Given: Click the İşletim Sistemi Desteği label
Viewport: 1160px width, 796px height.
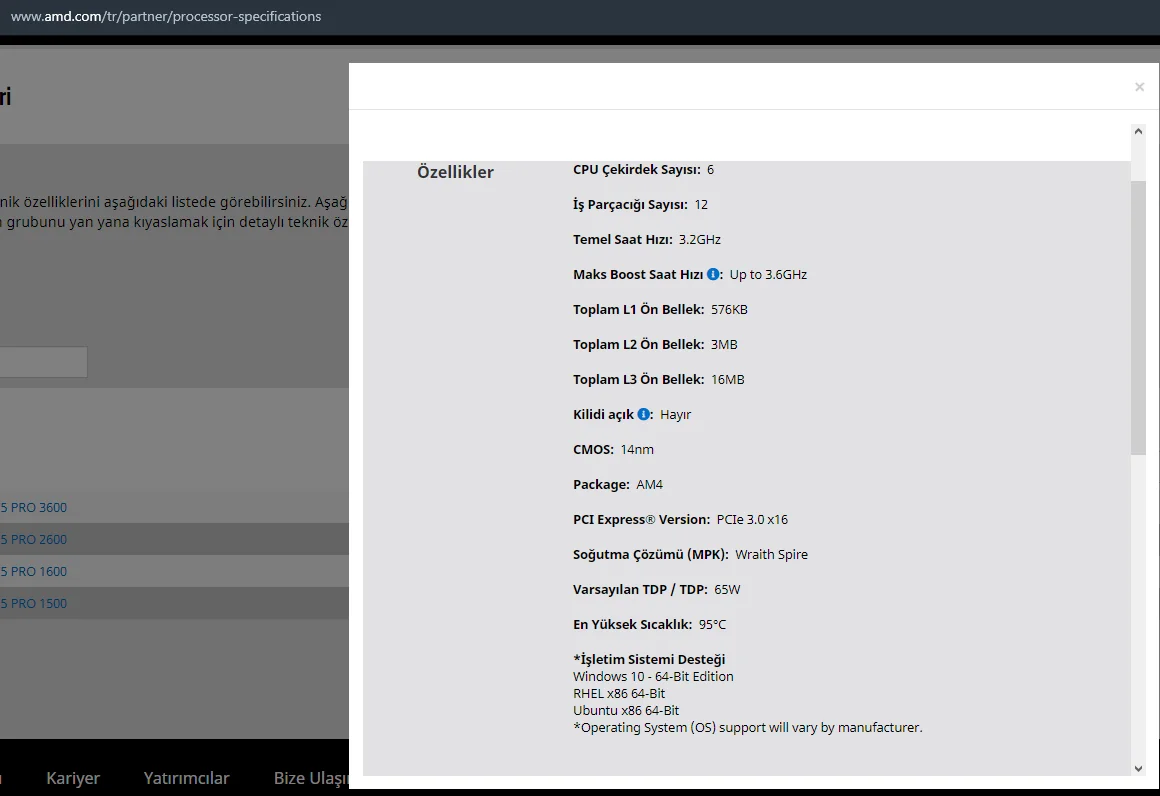Looking at the screenshot, I should pos(649,659).
